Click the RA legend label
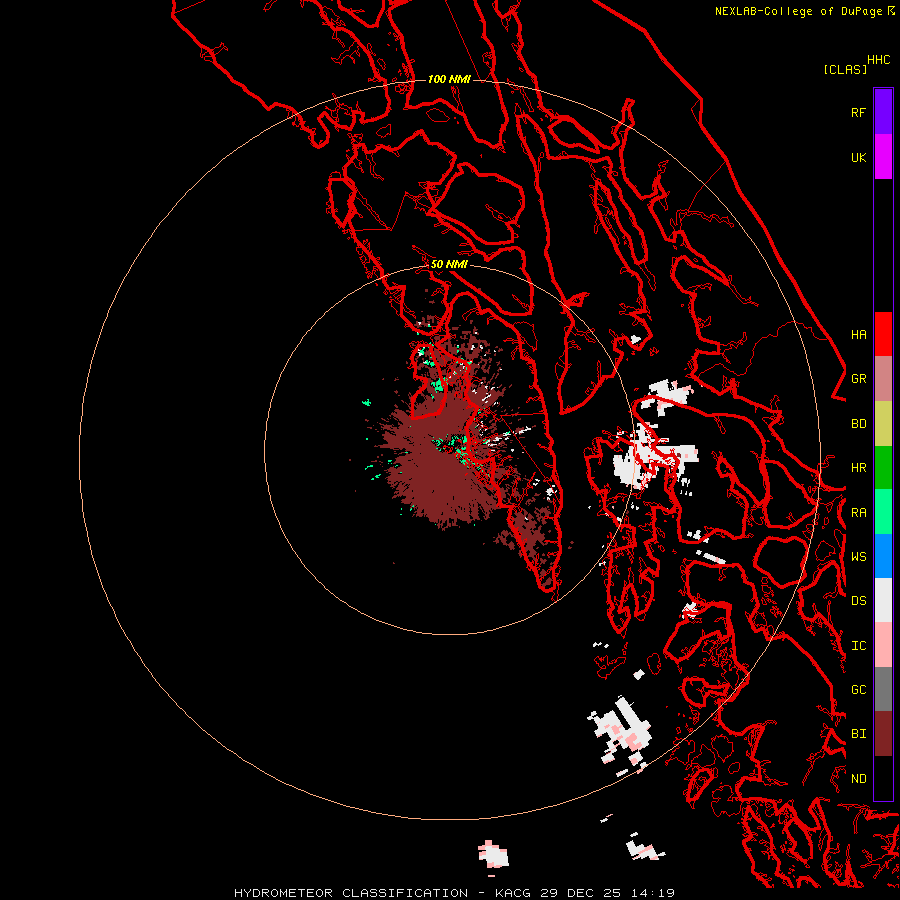 click(x=858, y=512)
